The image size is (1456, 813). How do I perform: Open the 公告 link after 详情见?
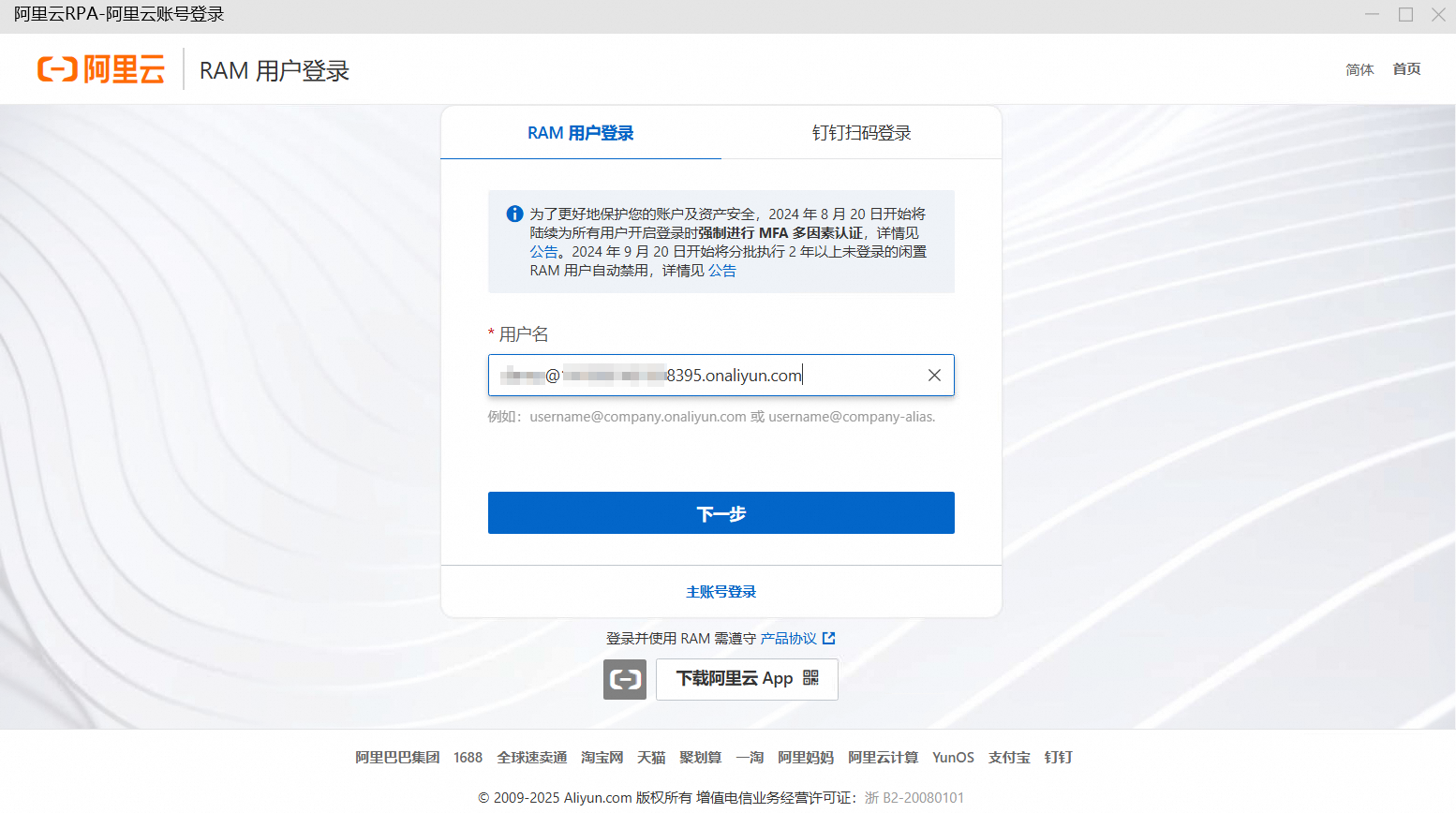pos(722,270)
